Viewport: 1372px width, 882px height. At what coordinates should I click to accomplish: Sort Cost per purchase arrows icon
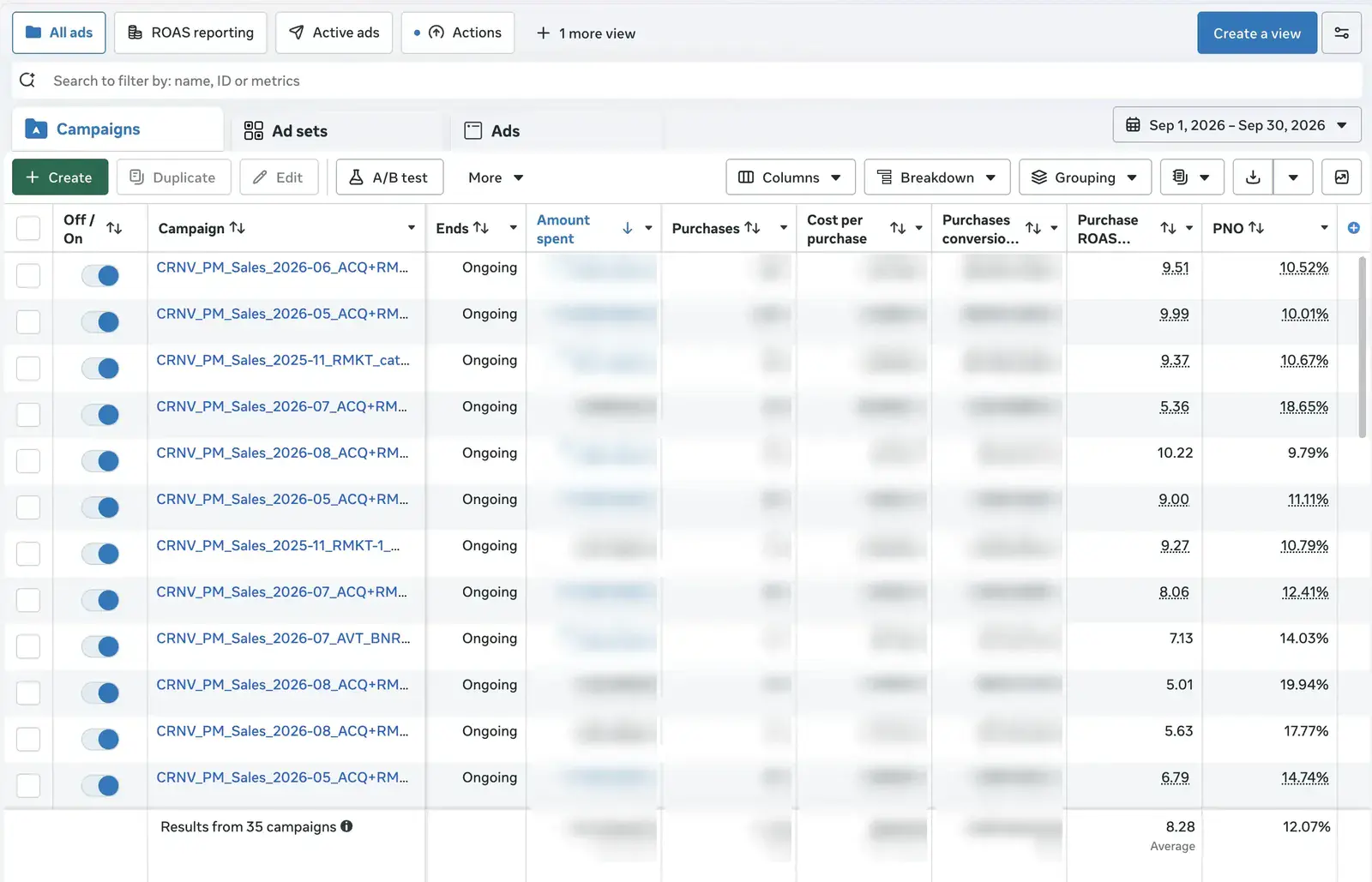[x=898, y=228]
